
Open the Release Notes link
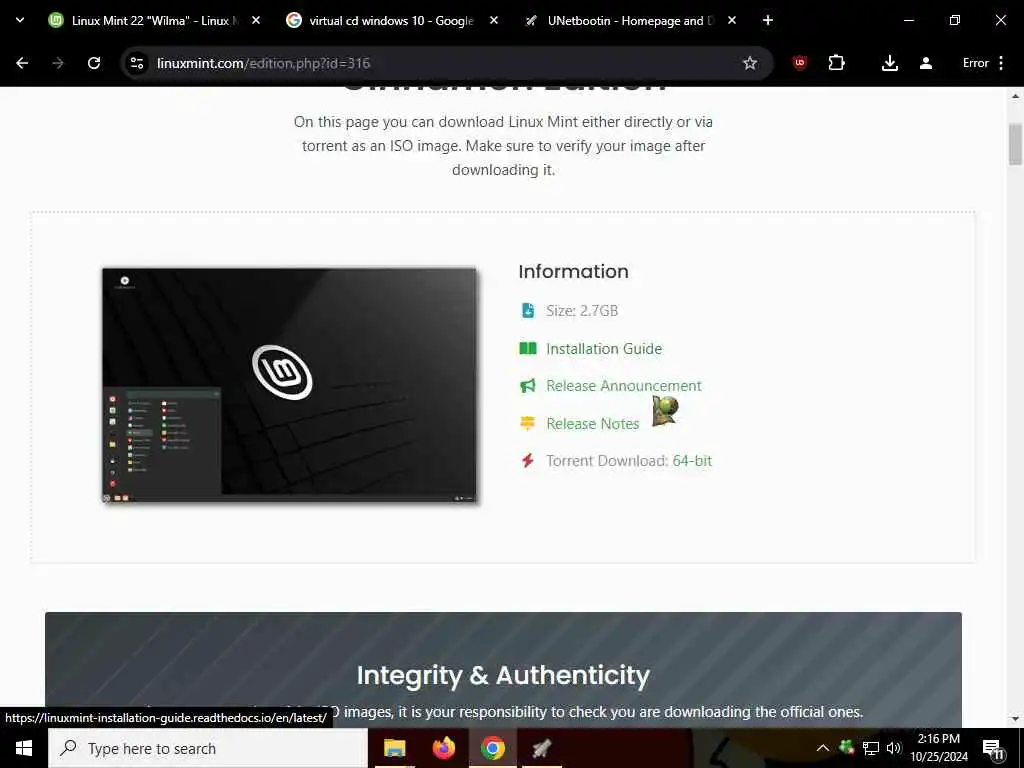[x=592, y=424]
